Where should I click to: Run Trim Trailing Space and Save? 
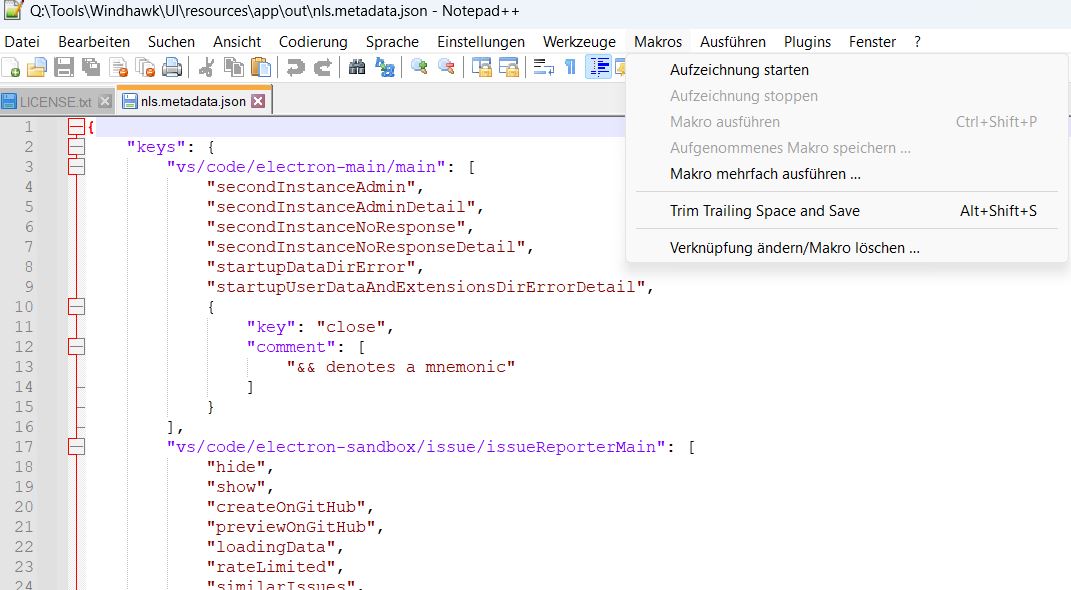pyautogui.click(x=847, y=211)
